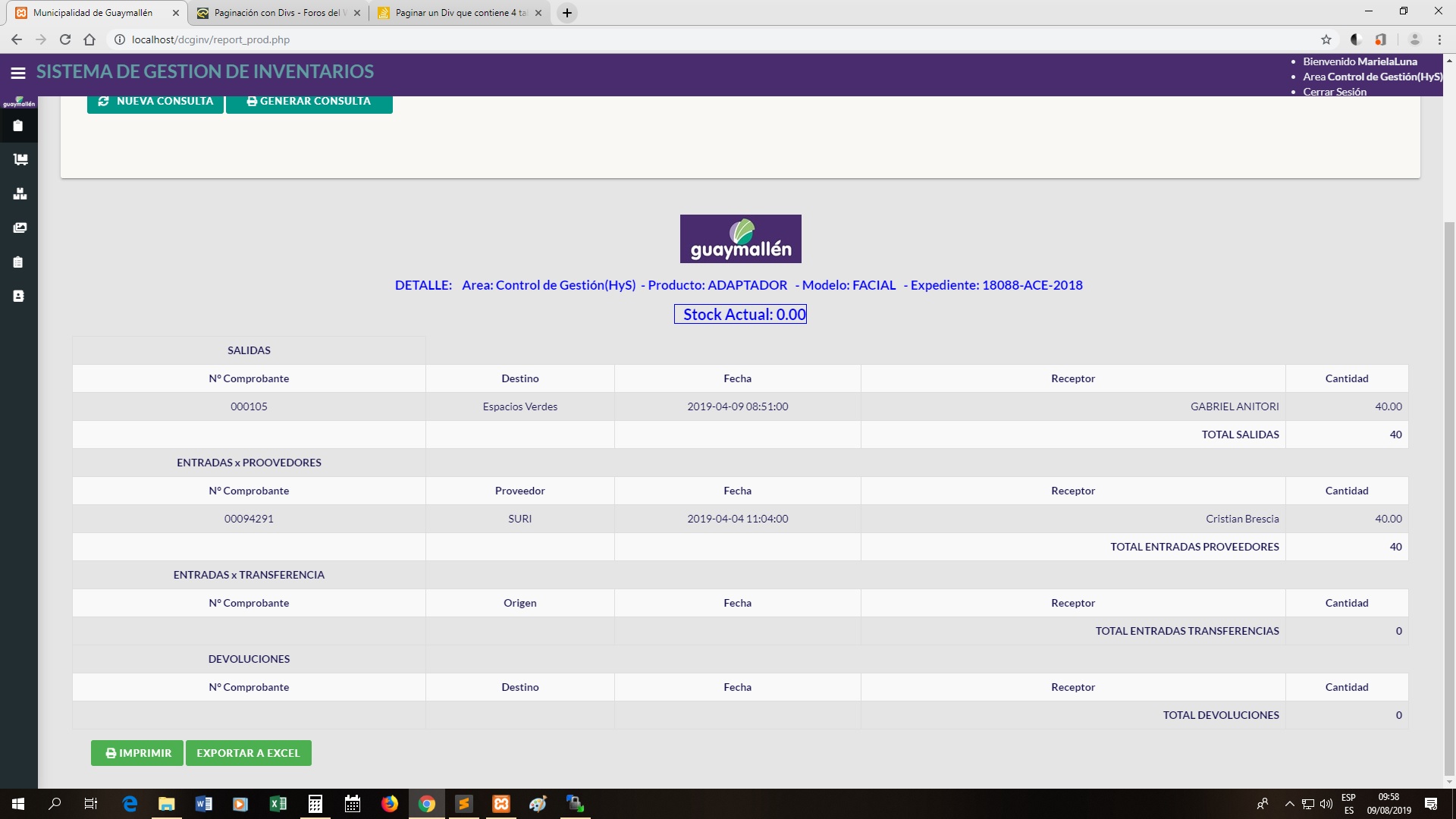1456x819 pixels.
Task: Open the clipboard checklist sidebar icon
Action: pyautogui.click(x=19, y=262)
